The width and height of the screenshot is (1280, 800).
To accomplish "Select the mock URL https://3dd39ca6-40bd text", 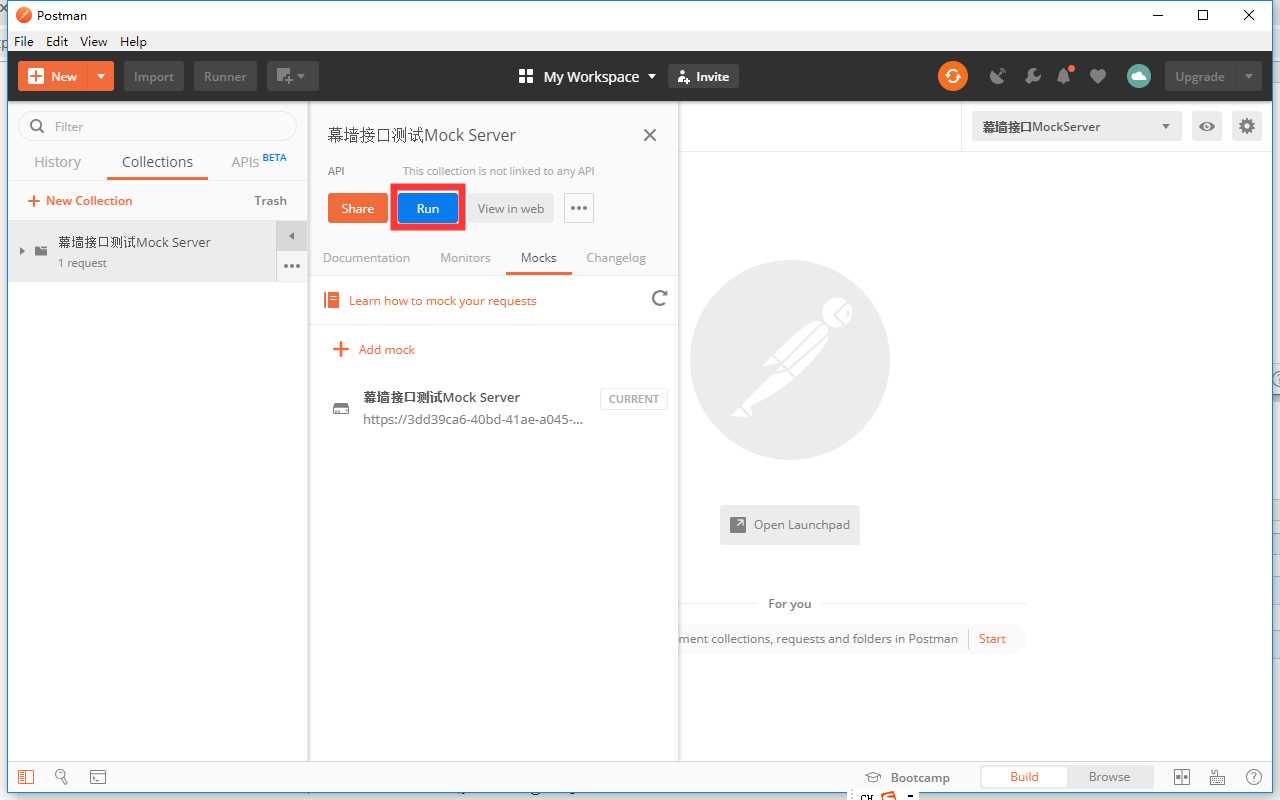I will 473,419.
